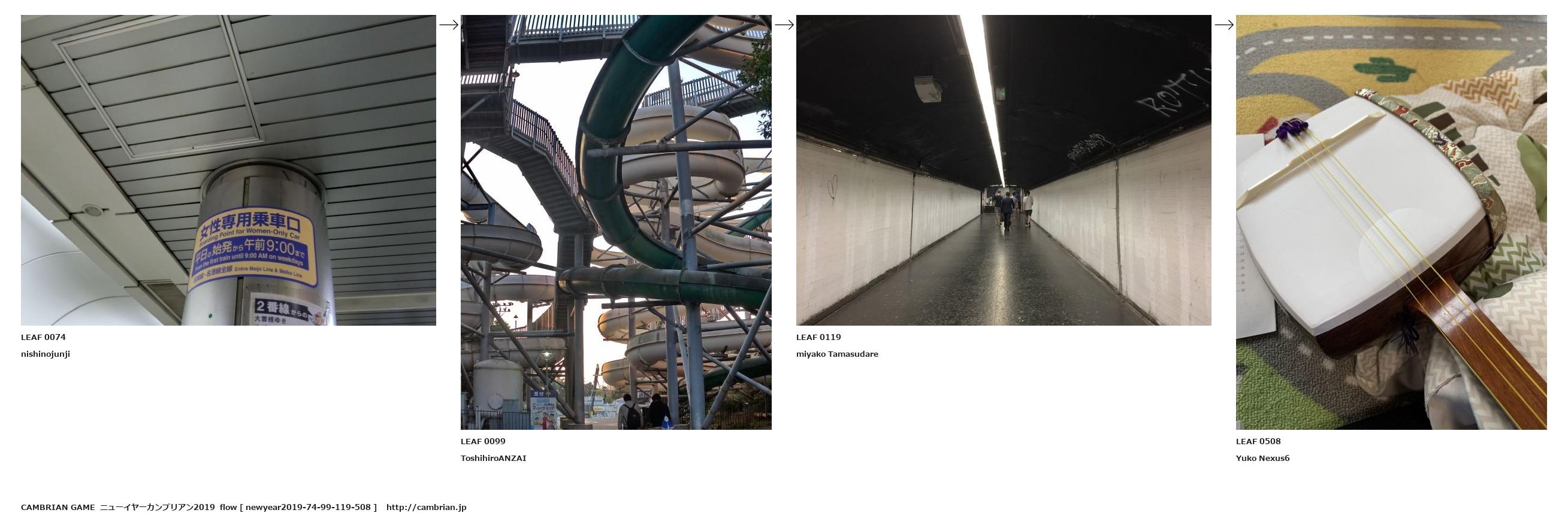Click the CAMBRIAN GAME footer title

pos(58,508)
